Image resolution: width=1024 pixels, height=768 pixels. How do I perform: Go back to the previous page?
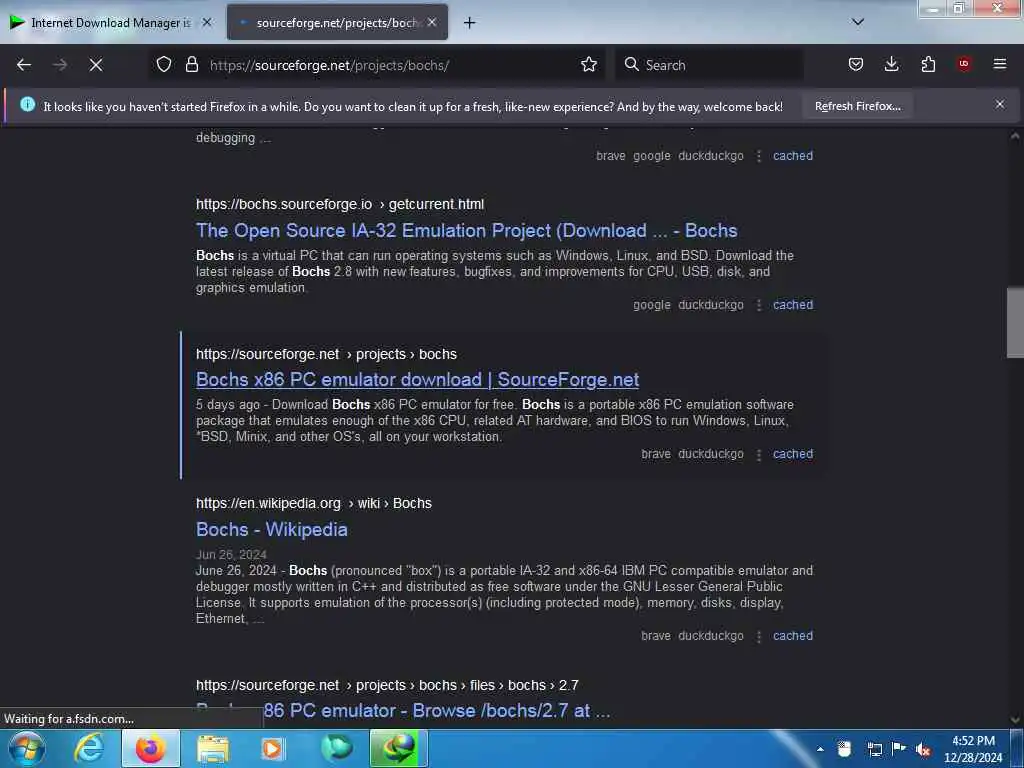coord(24,65)
